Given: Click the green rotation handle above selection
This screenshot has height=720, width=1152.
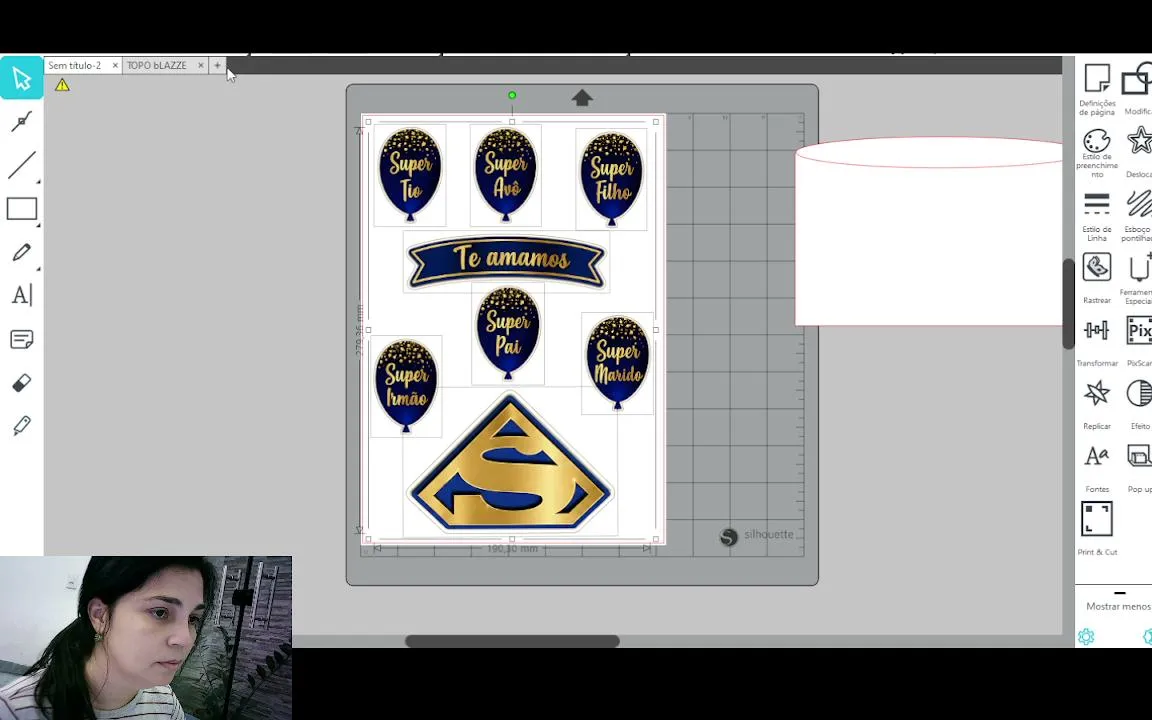Looking at the screenshot, I should tap(512, 95).
